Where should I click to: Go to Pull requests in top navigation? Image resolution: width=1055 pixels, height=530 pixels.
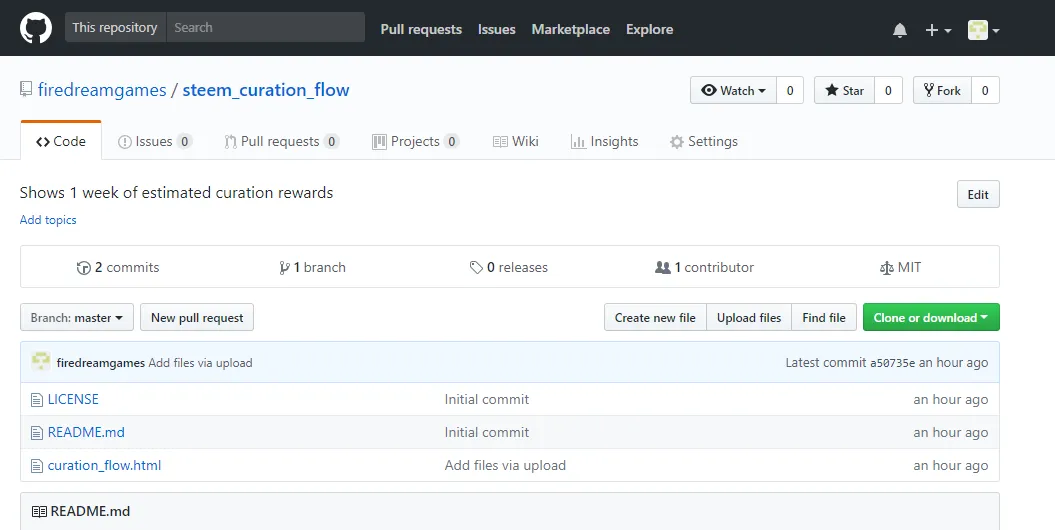[x=421, y=30]
